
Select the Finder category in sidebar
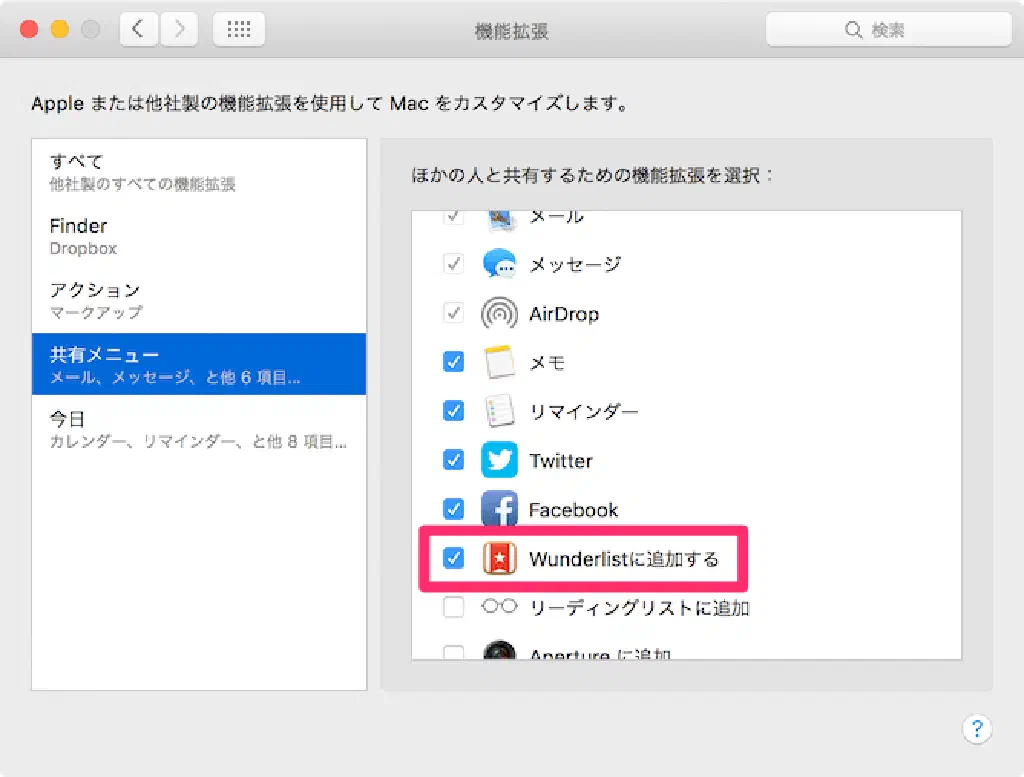point(198,236)
